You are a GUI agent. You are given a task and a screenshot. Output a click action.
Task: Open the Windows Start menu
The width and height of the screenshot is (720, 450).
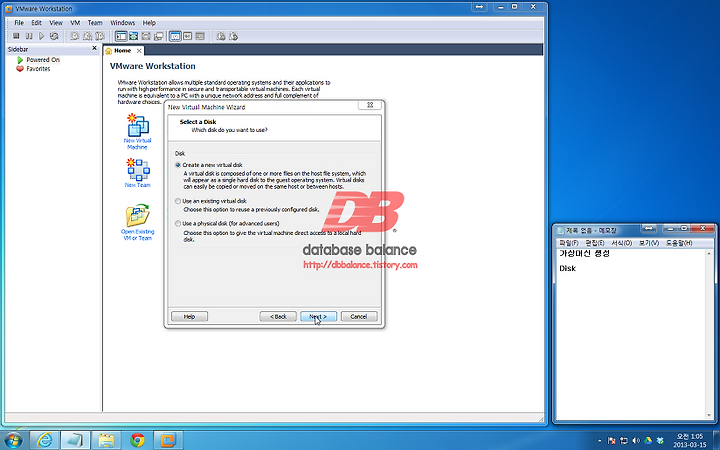coord(13,440)
